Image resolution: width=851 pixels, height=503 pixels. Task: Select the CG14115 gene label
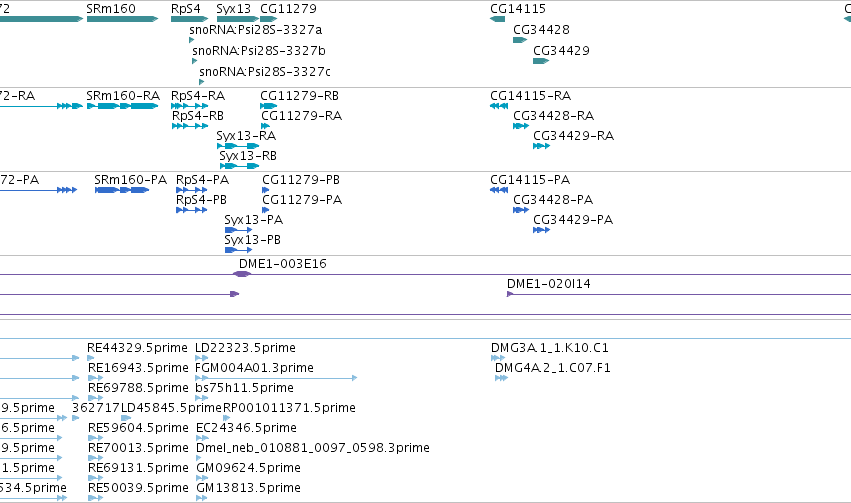click(x=518, y=9)
